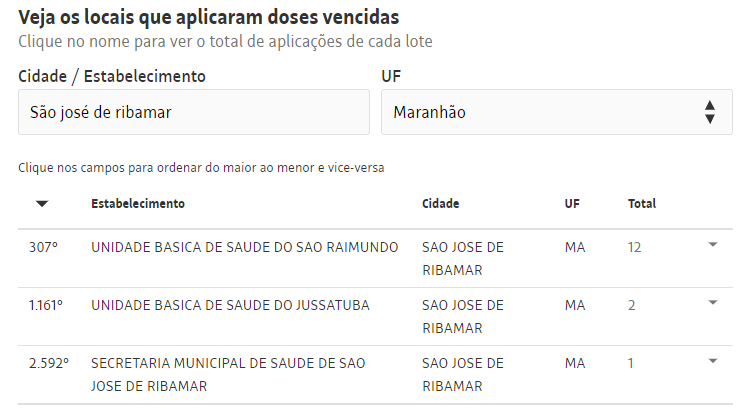Click the 2.592º ranking cell
The width and height of the screenshot is (749, 413).
pos(49,363)
